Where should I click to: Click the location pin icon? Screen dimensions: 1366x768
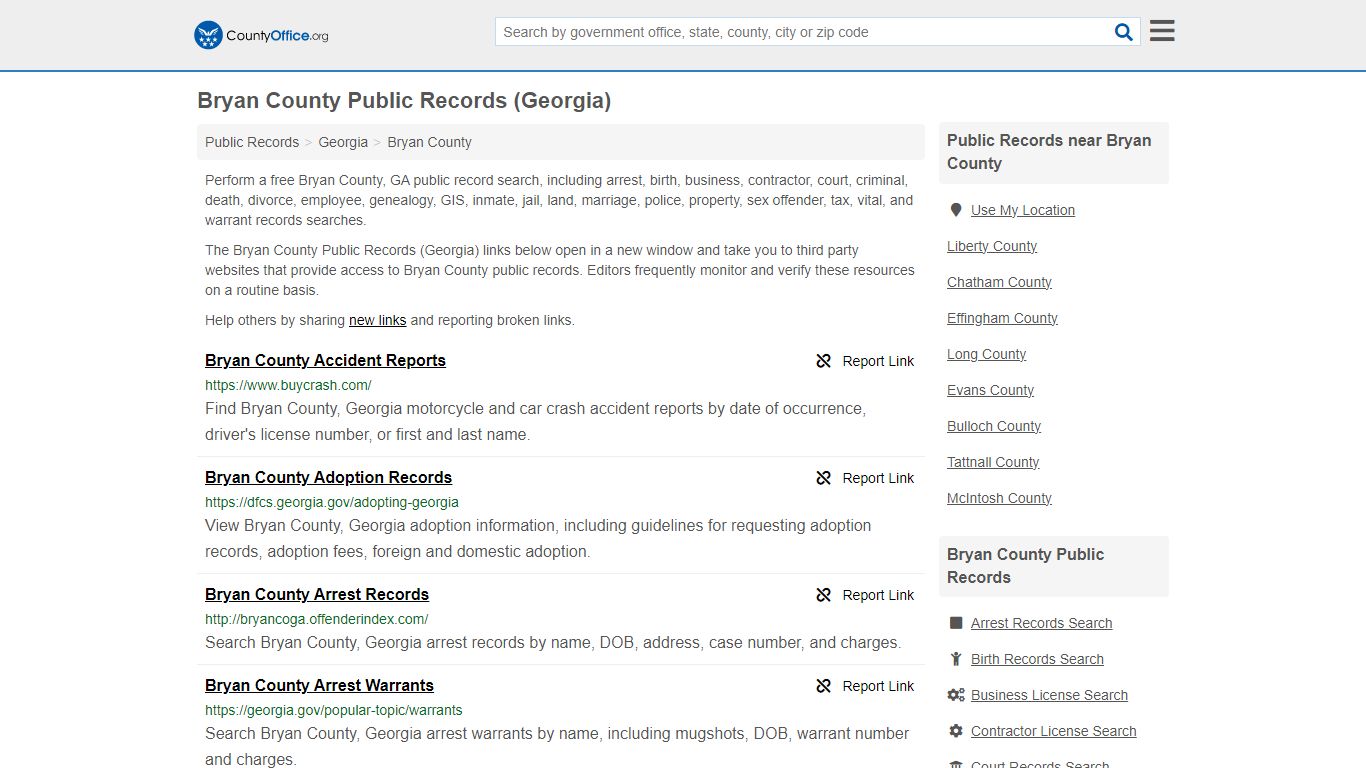pyautogui.click(x=956, y=210)
